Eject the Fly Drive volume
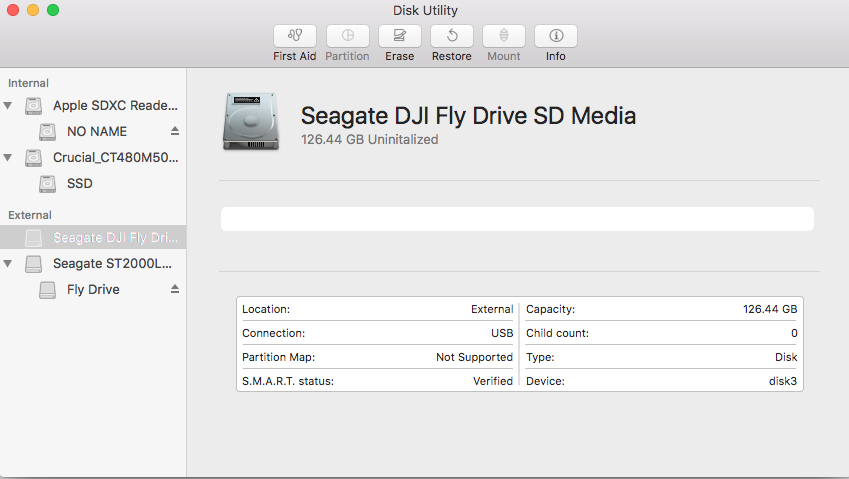Image resolution: width=849 pixels, height=479 pixels. point(175,289)
